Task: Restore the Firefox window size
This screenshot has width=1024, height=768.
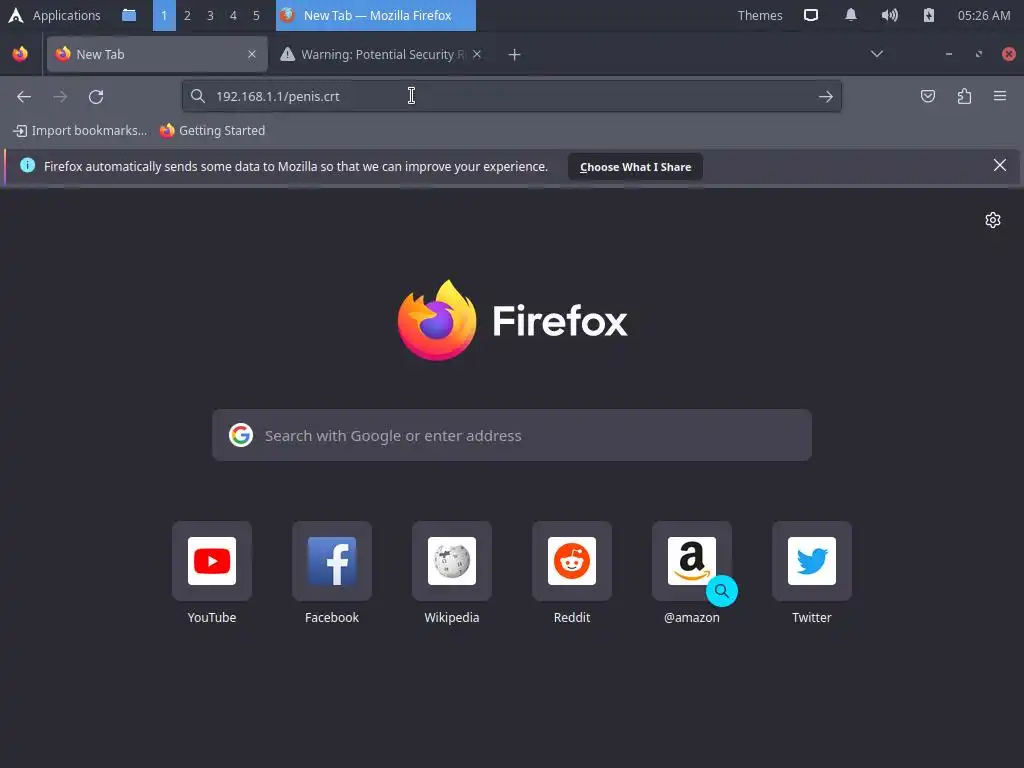Action: (x=979, y=54)
